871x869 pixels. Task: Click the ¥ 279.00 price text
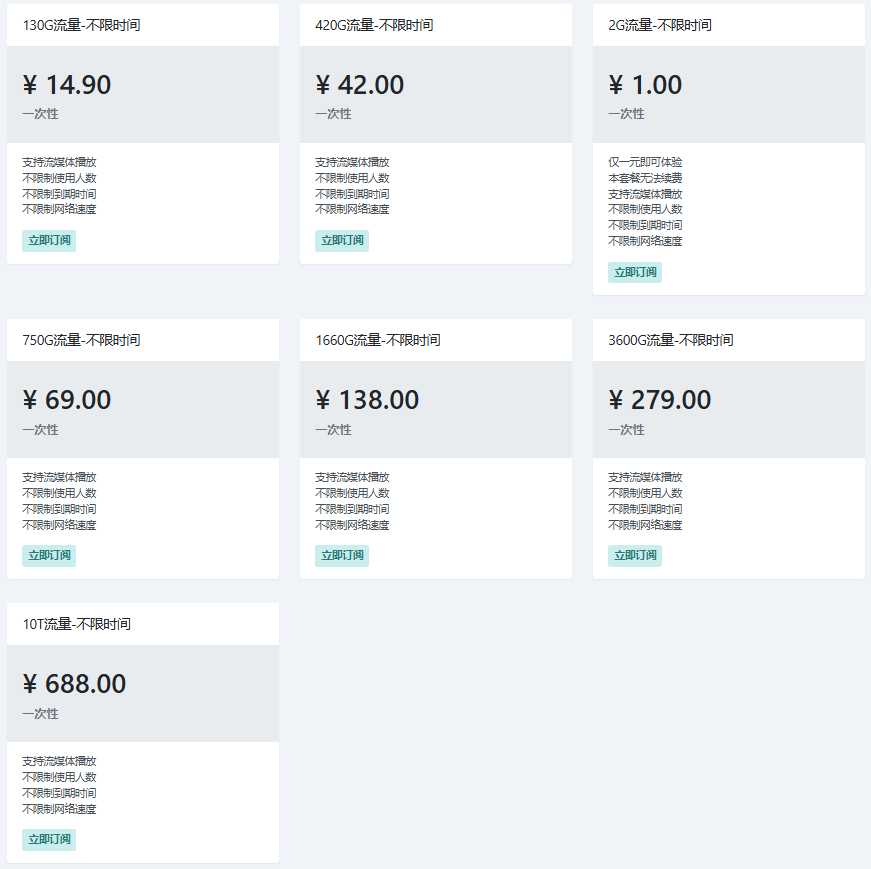tap(660, 401)
